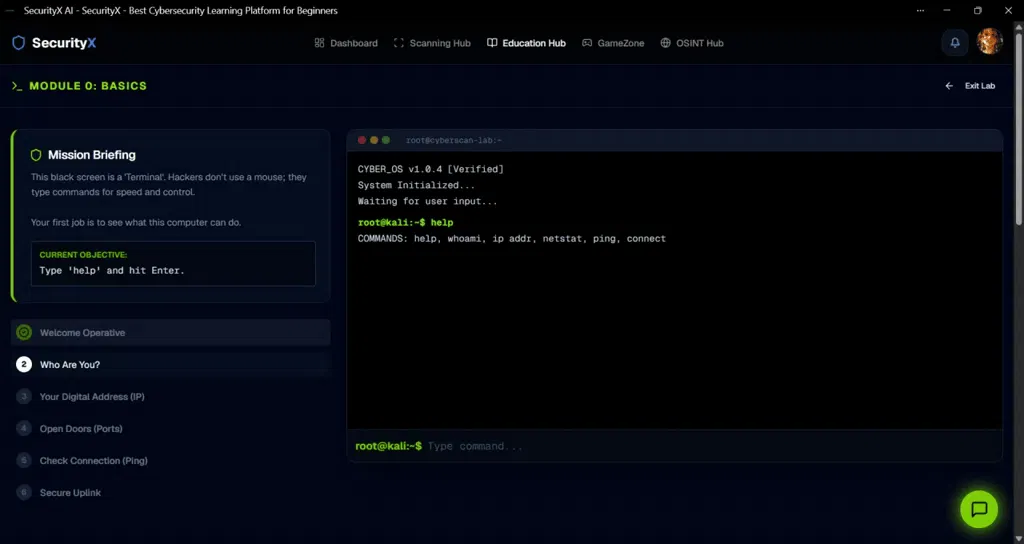The width and height of the screenshot is (1024, 544).
Task: Click the CURRENT OBJECTIVE label
Action: coord(83,255)
